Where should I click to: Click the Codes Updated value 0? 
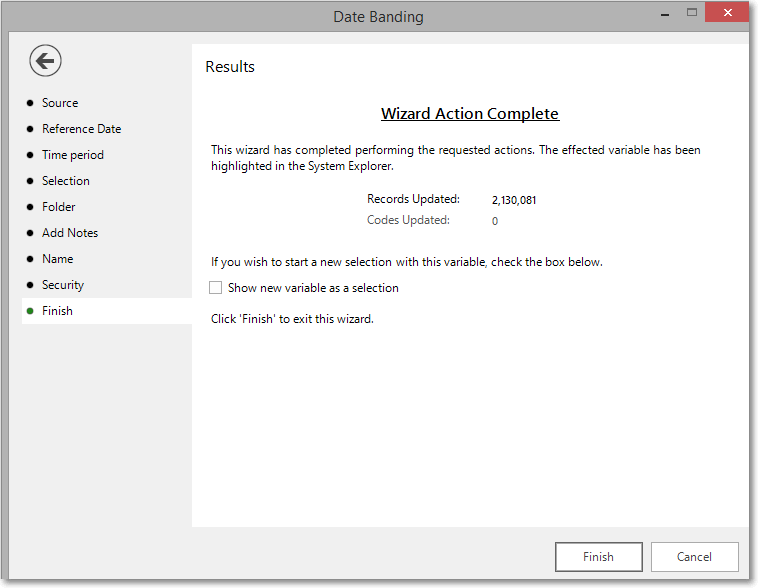click(495, 221)
